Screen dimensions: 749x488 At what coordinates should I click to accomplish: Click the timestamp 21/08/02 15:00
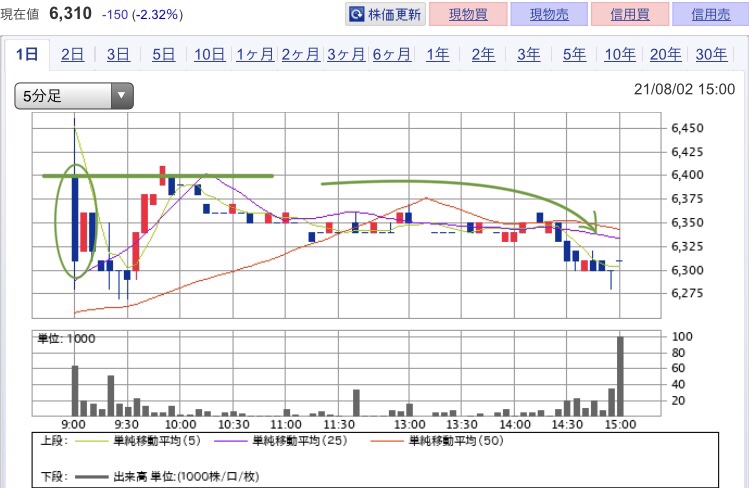pos(684,89)
